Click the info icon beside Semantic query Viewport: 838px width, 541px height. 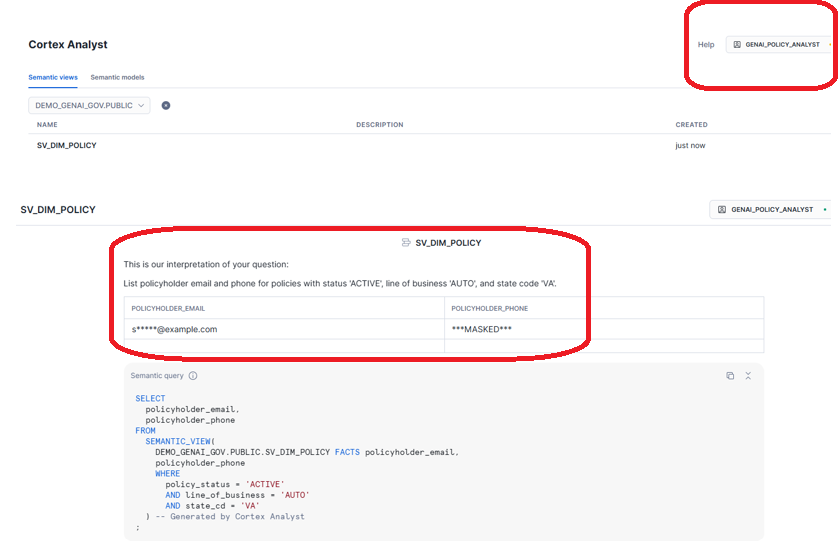coord(193,376)
